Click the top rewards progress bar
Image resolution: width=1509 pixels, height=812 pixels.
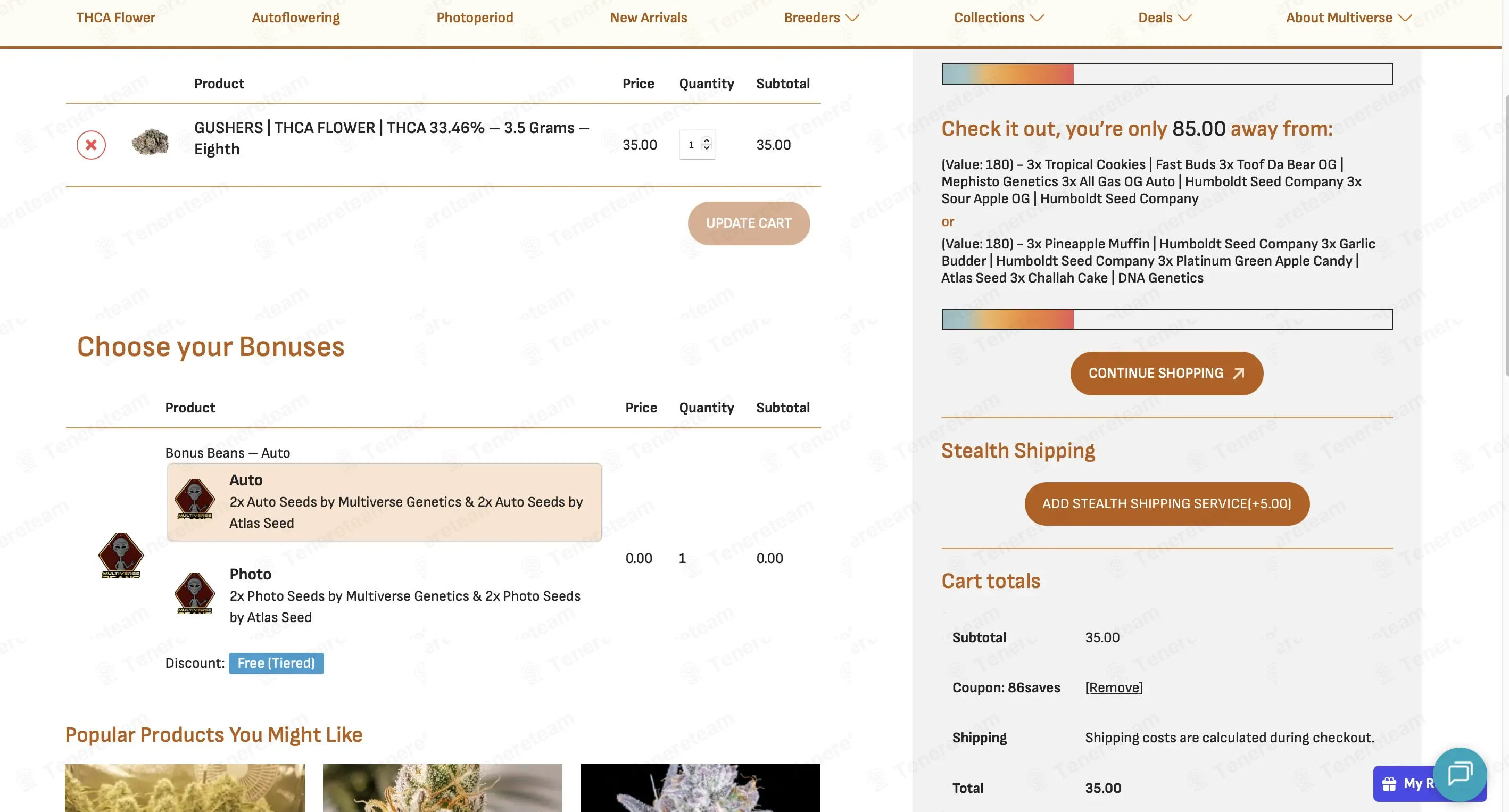click(x=1166, y=74)
